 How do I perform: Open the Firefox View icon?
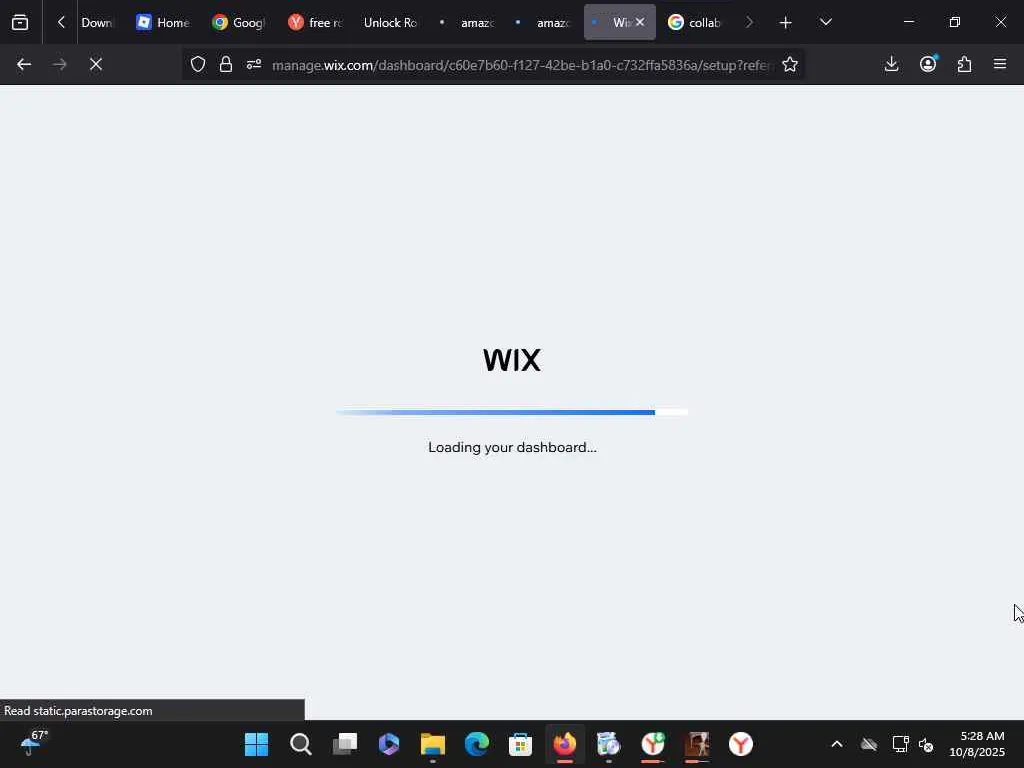[x=20, y=22]
